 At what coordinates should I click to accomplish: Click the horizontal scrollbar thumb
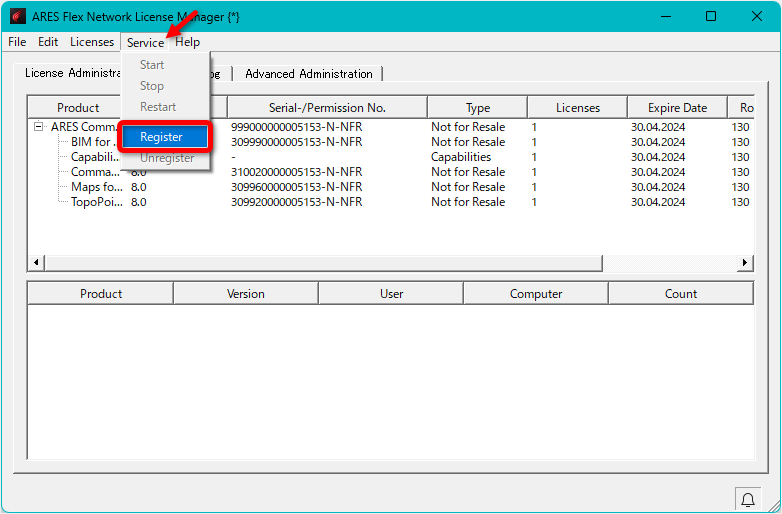(x=324, y=262)
